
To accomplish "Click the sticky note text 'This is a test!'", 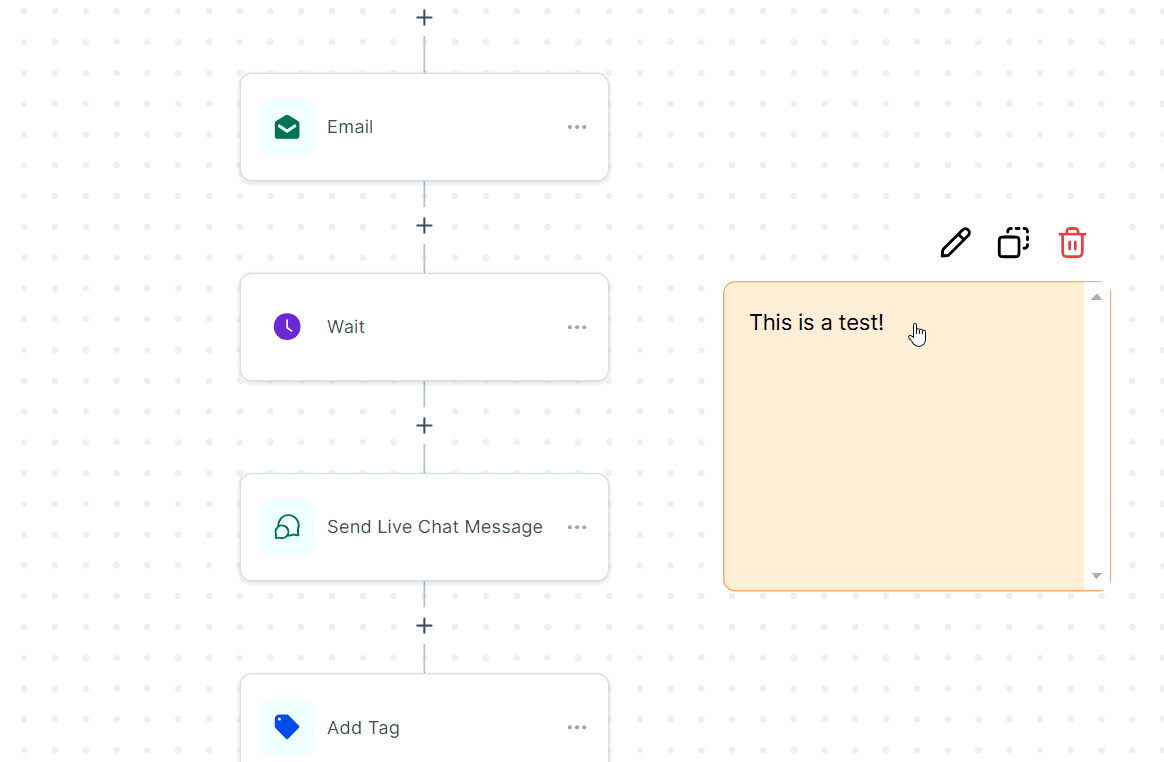I will point(816,322).
